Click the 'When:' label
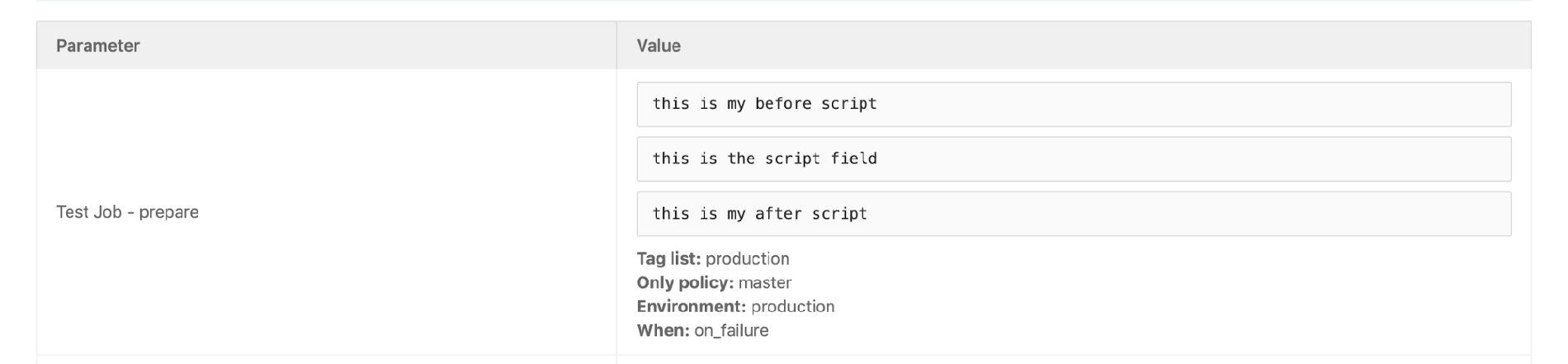The image size is (1568, 364). coord(663,330)
